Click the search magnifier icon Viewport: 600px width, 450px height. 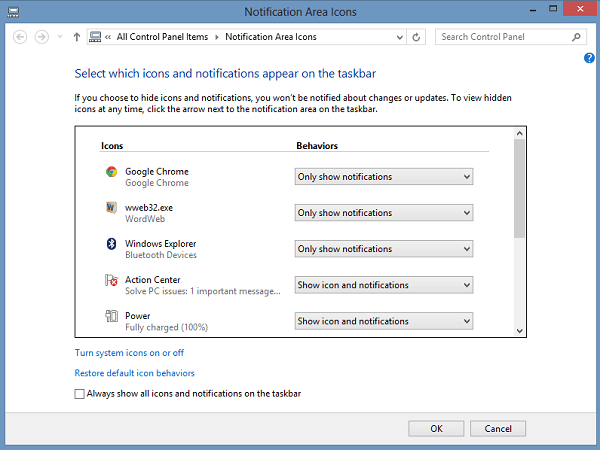pyautogui.click(x=576, y=37)
